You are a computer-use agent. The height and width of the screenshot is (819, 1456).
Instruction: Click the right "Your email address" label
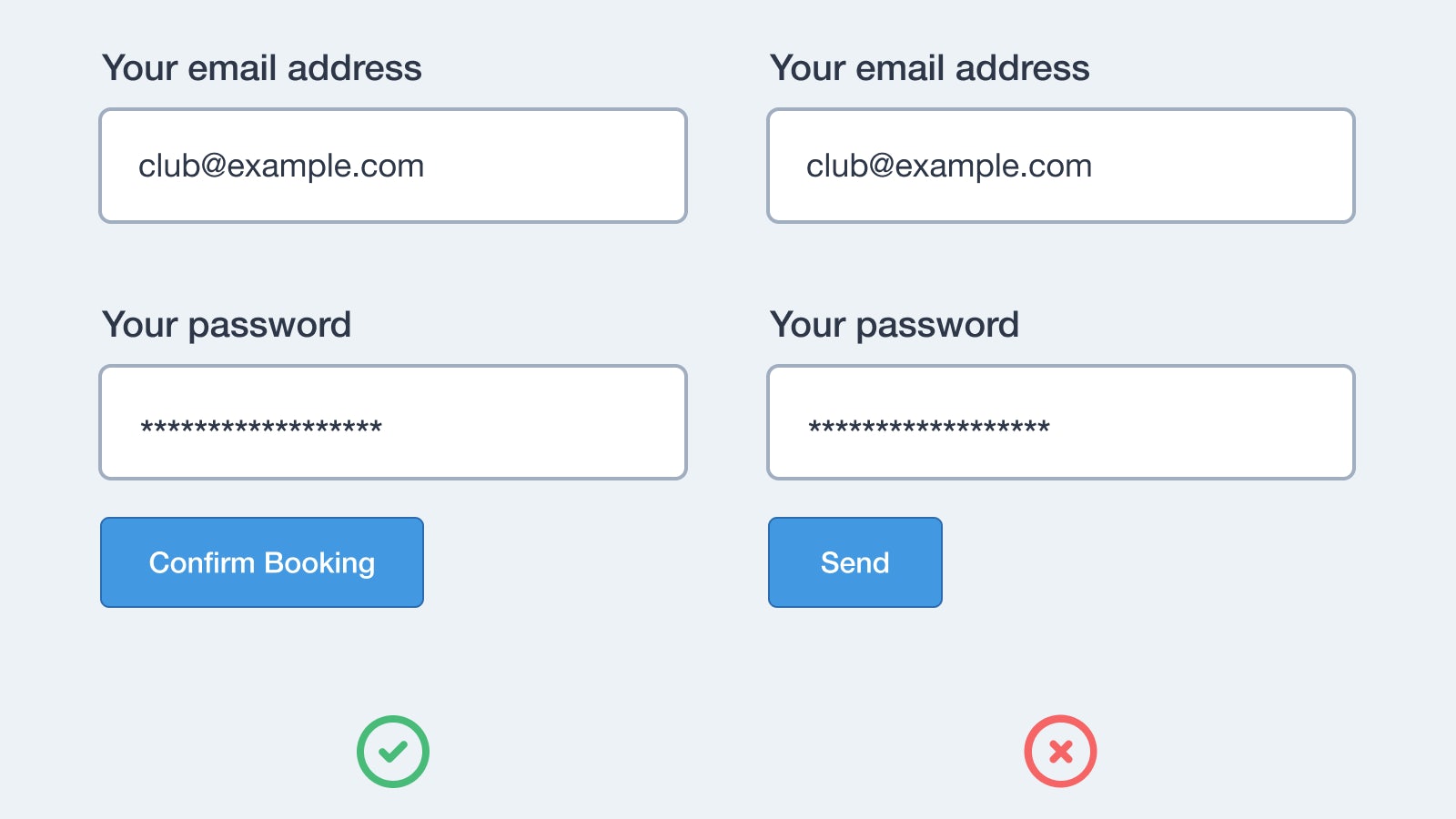point(929,68)
